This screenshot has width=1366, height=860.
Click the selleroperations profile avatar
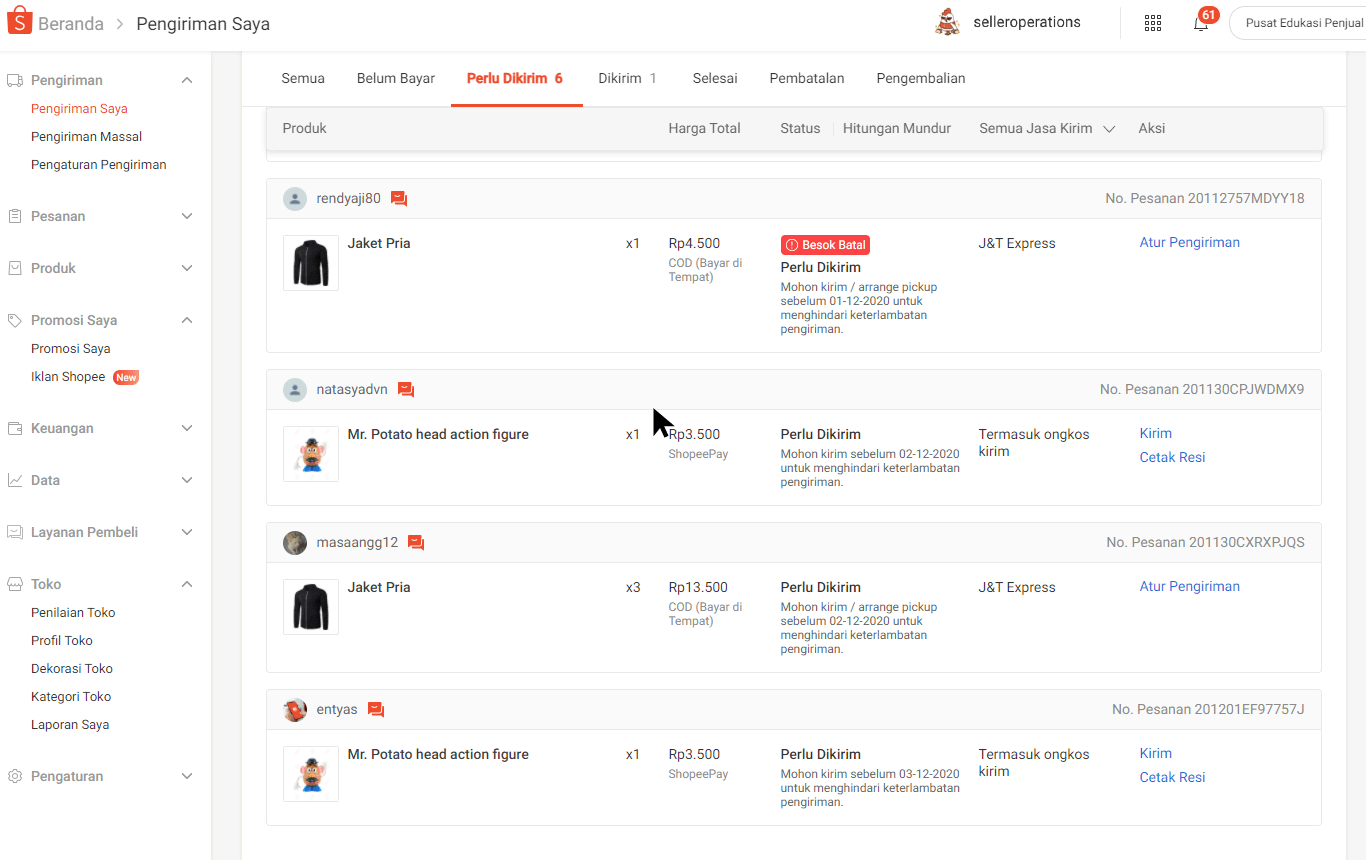coord(947,22)
